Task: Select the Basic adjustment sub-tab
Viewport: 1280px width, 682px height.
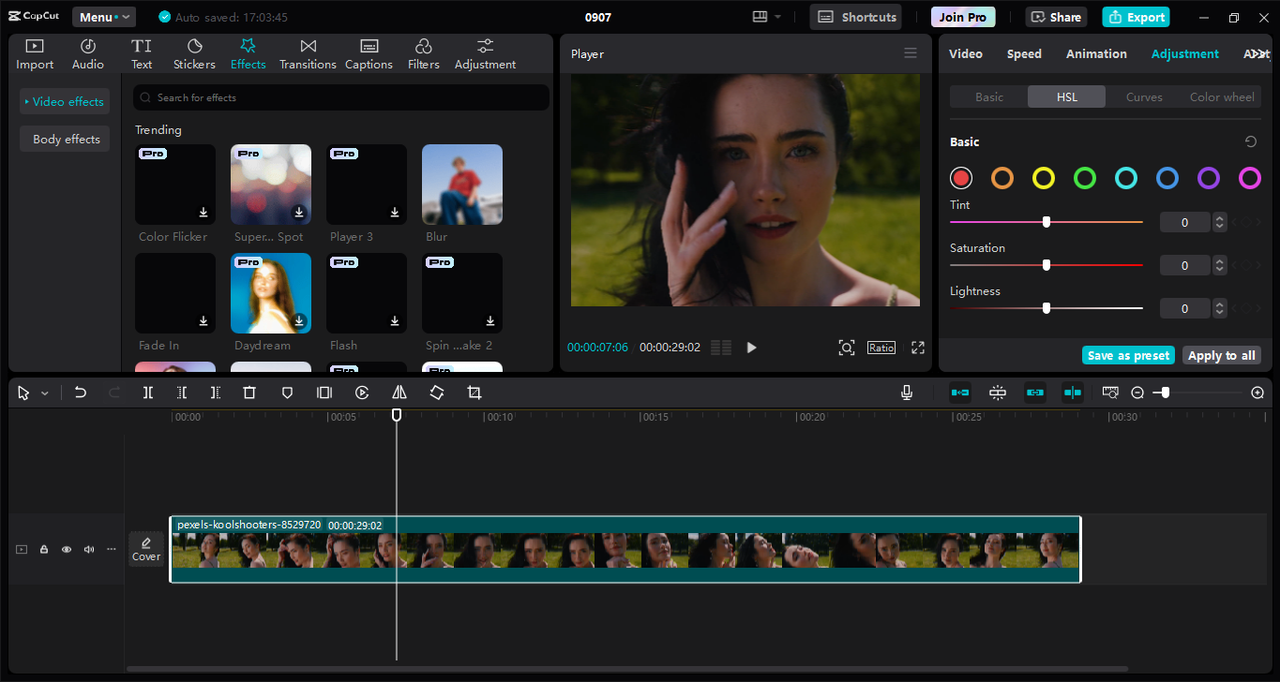Action: 989,97
